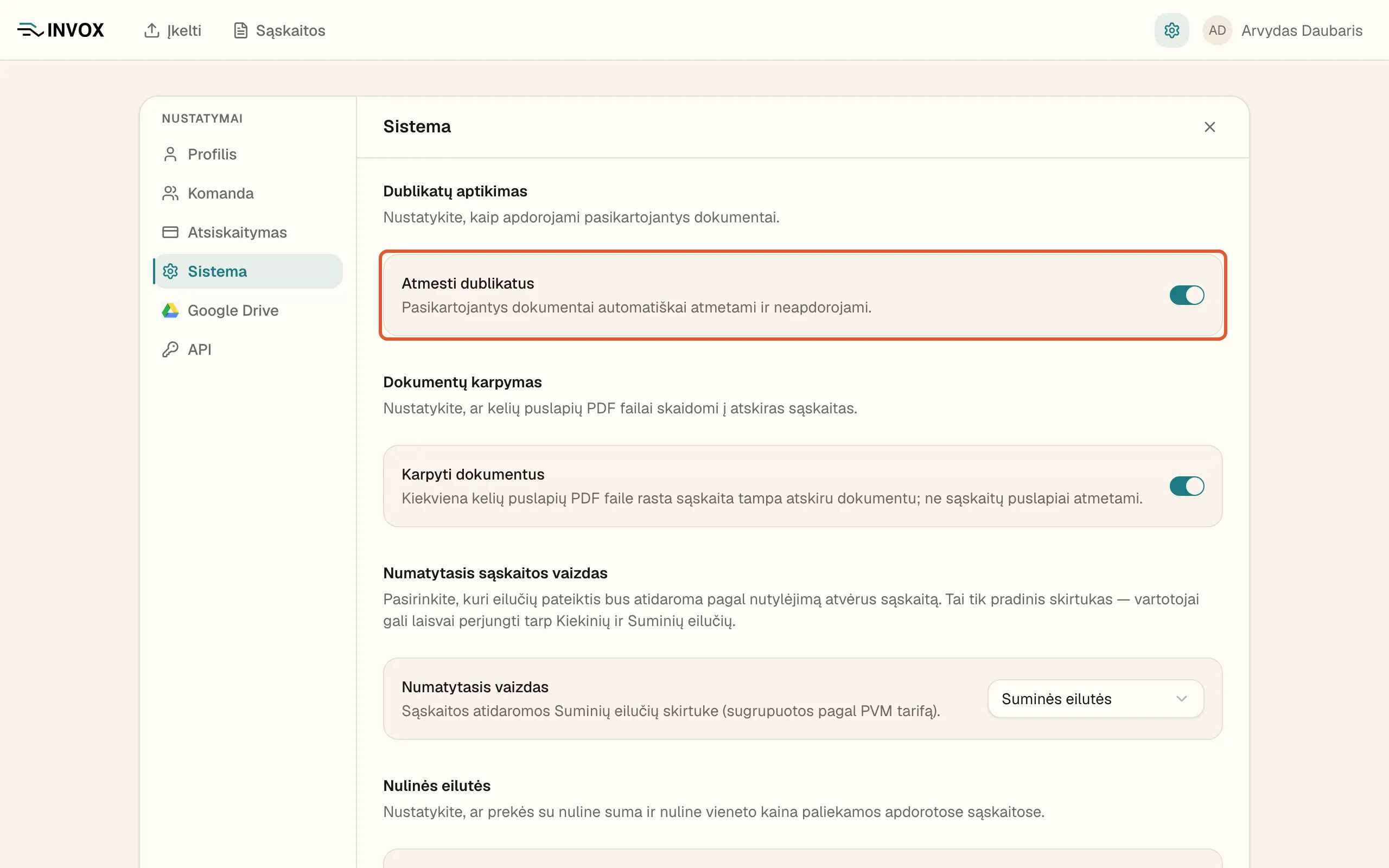Click the NUSTATYMAI sidebar label

pyautogui.click(x=202, y=118)
